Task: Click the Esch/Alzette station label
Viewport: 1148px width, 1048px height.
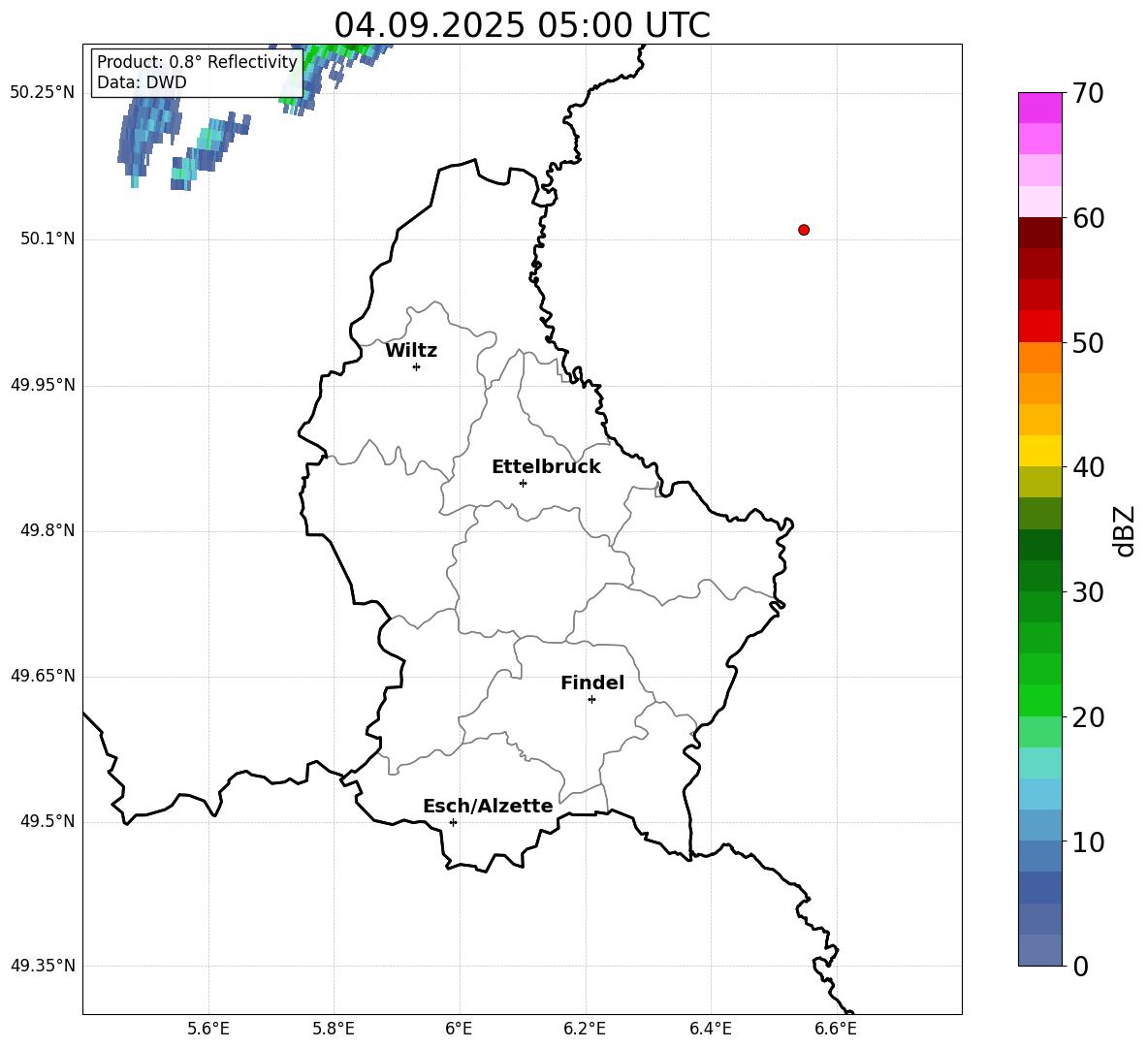Action: (x=489, y=806)
